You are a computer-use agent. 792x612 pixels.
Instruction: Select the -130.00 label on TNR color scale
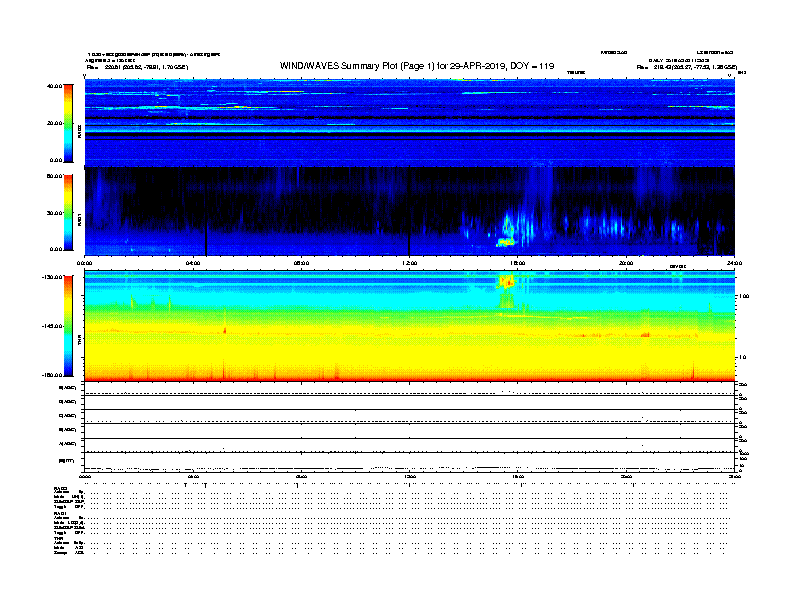[x=52, y=277]
